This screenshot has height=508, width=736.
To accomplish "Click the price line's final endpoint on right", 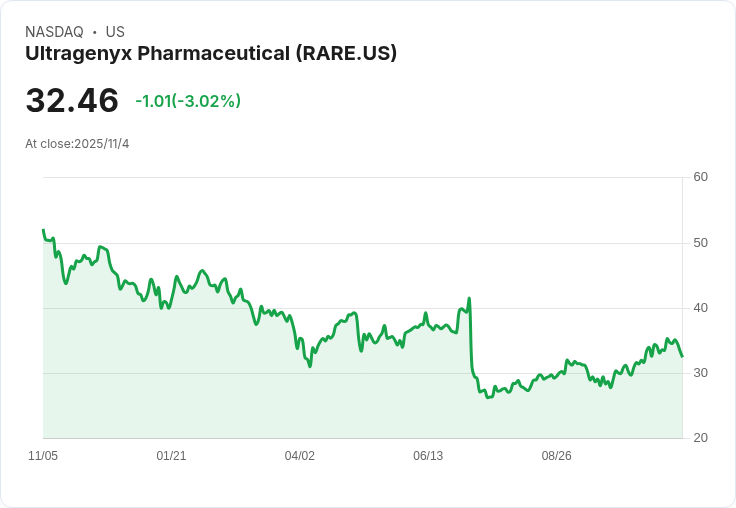I will coord(682,356).
